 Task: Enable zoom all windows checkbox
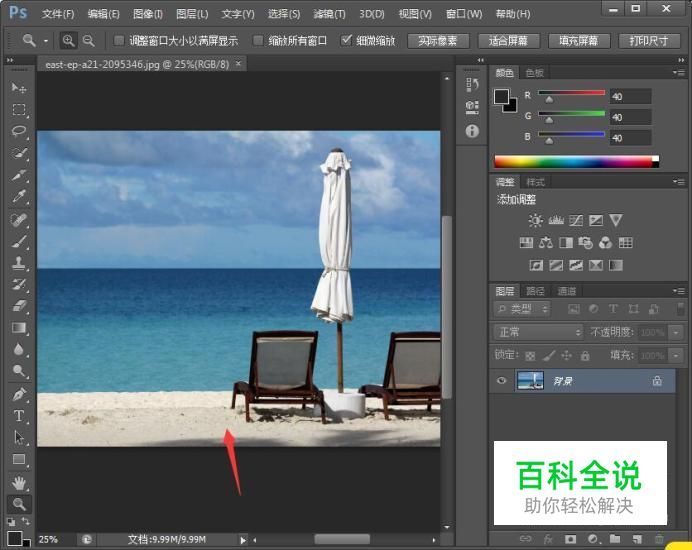258,41
